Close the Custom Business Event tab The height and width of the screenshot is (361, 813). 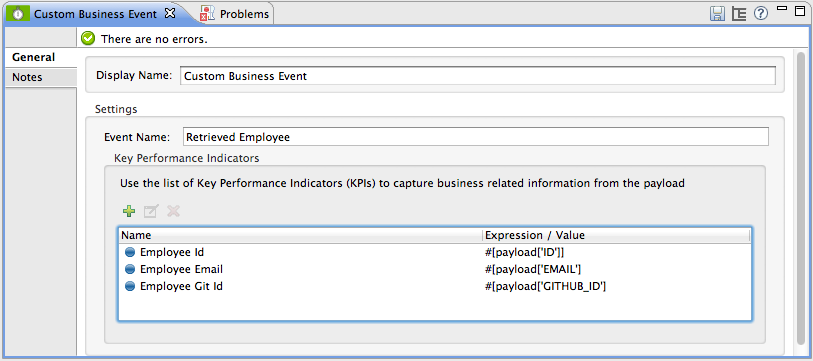[170, 13]
